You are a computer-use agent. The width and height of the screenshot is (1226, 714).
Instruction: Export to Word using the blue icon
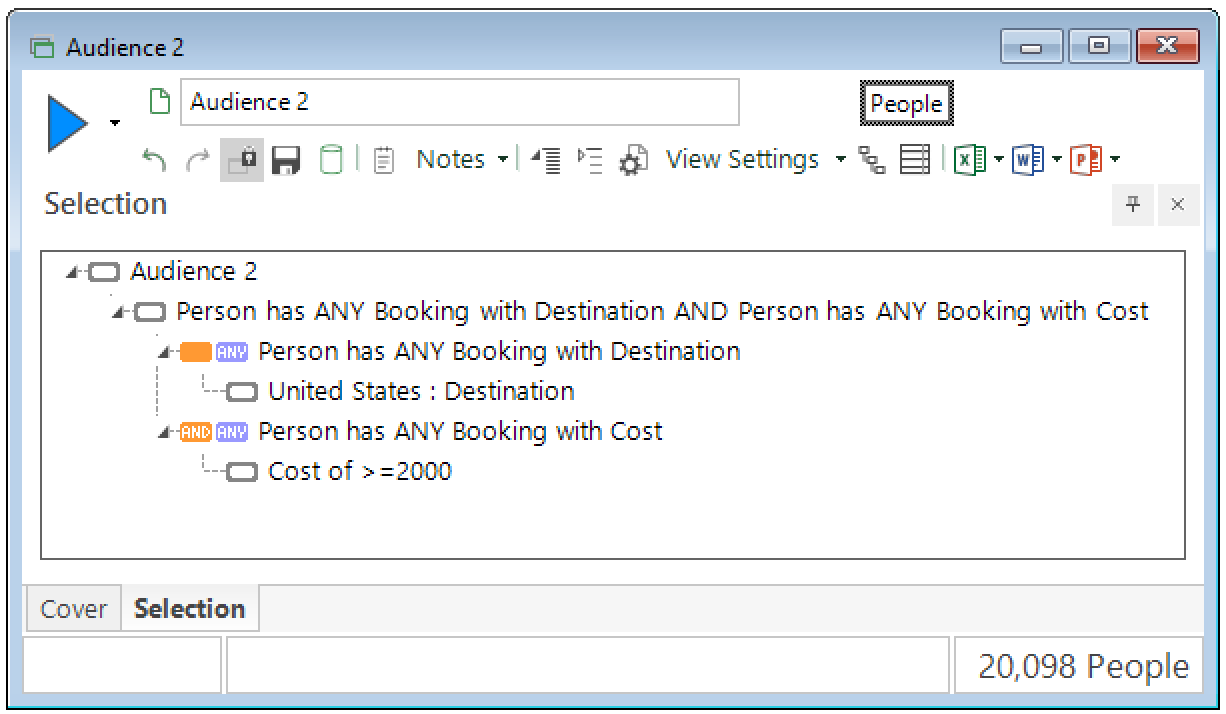(x=1024, y=160)
